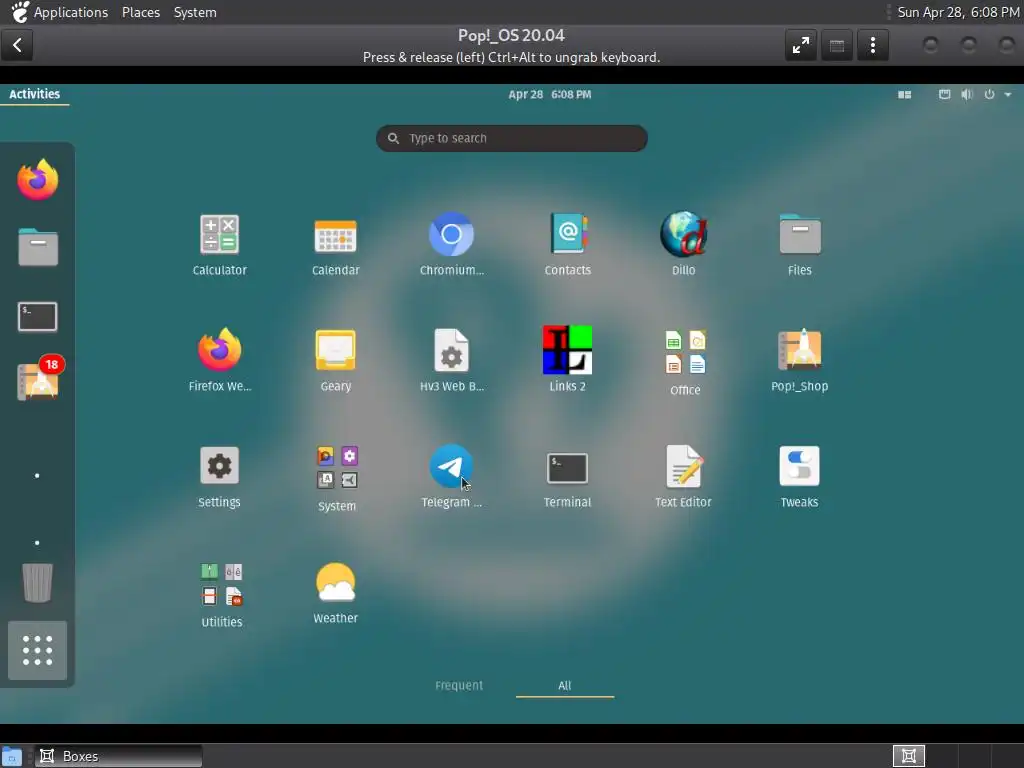Click the tiling indicator in Pop!_OS top bar
Viewport: 1024px width, 768px height.
904,95
